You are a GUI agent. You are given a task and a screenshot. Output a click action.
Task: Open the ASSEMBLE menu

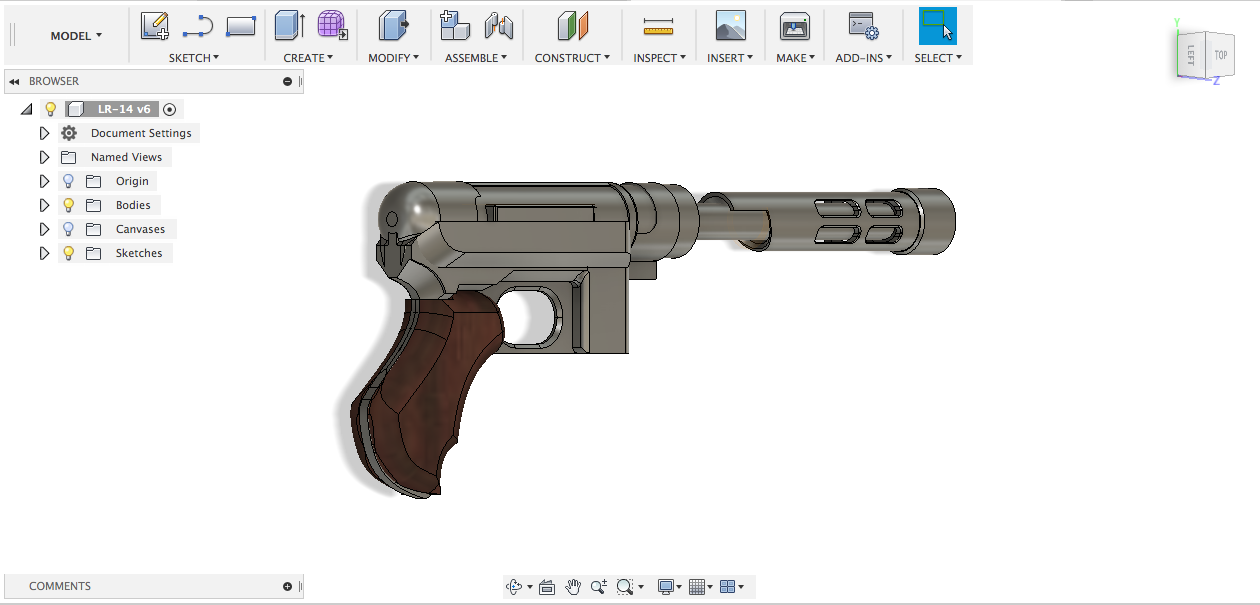click(476, 58)
